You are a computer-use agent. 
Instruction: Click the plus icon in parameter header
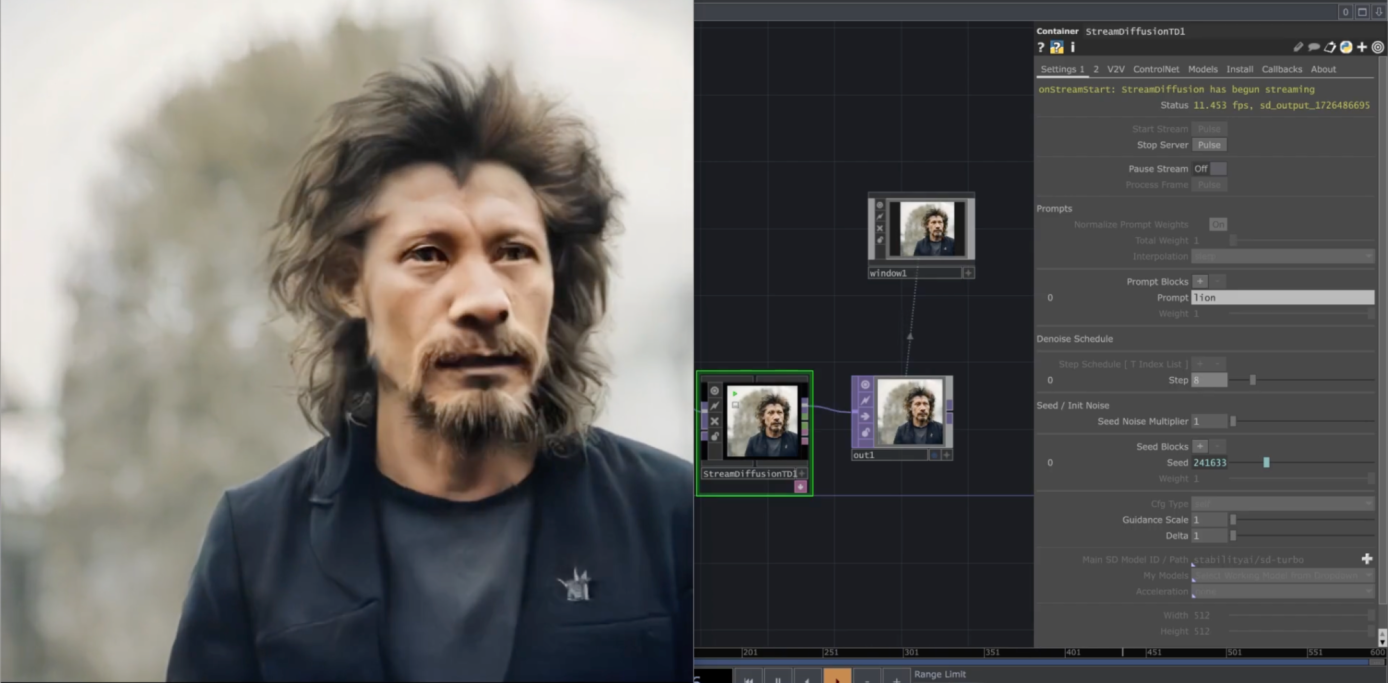1362,47
